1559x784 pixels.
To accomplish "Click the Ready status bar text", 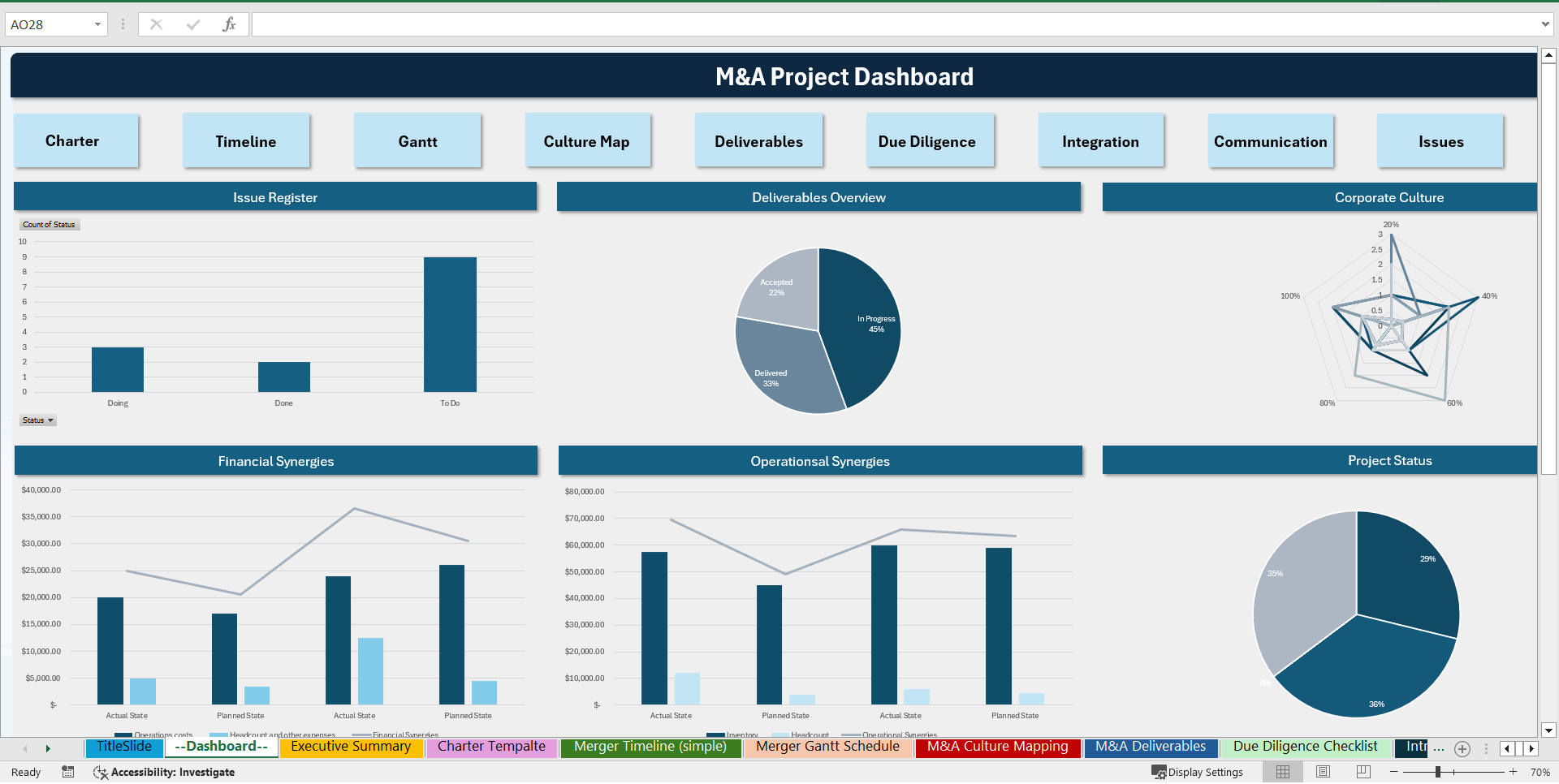I will 26,772.
